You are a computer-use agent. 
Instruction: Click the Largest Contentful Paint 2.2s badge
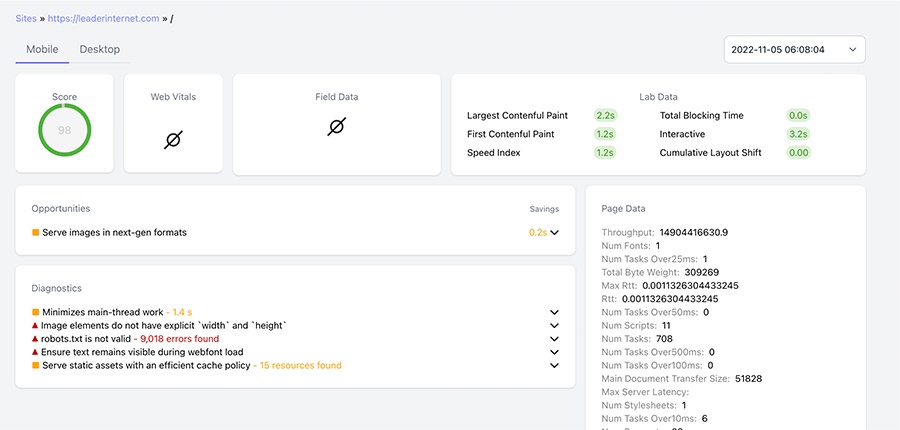tap(605, 115)
